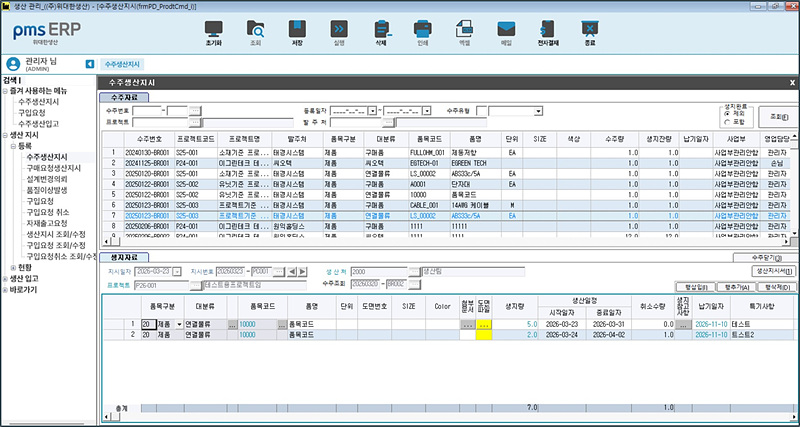Expand the 현황 tree node
Image resolution: width=800 pixels, height=427 pixels.
[x=13, y=267]
